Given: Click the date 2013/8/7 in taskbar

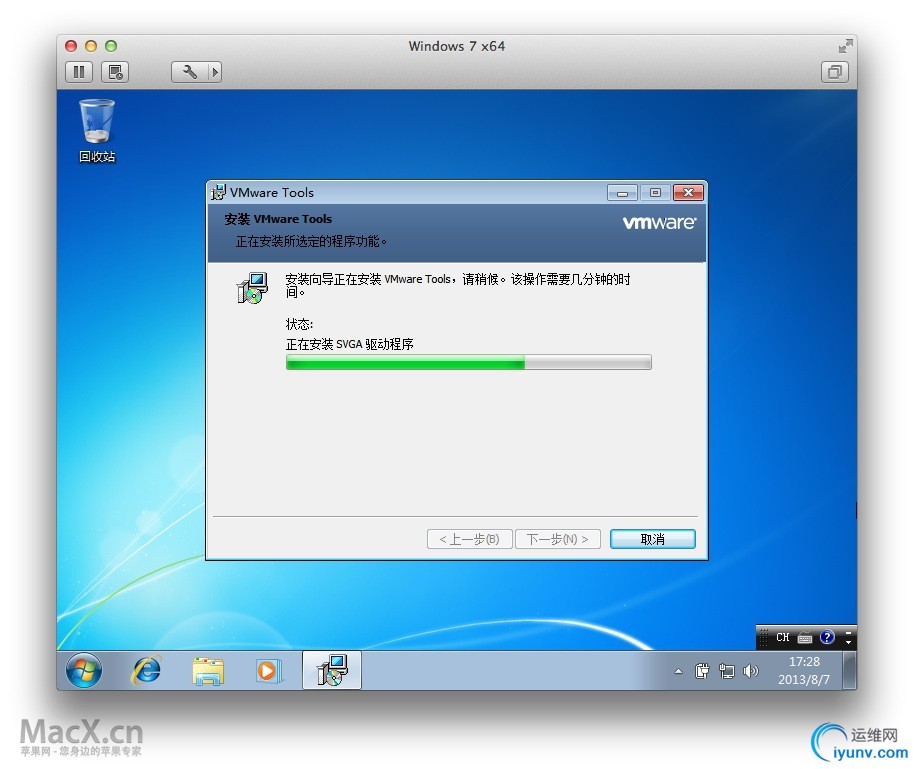Looking at the screenshot, I should point(804,680).
